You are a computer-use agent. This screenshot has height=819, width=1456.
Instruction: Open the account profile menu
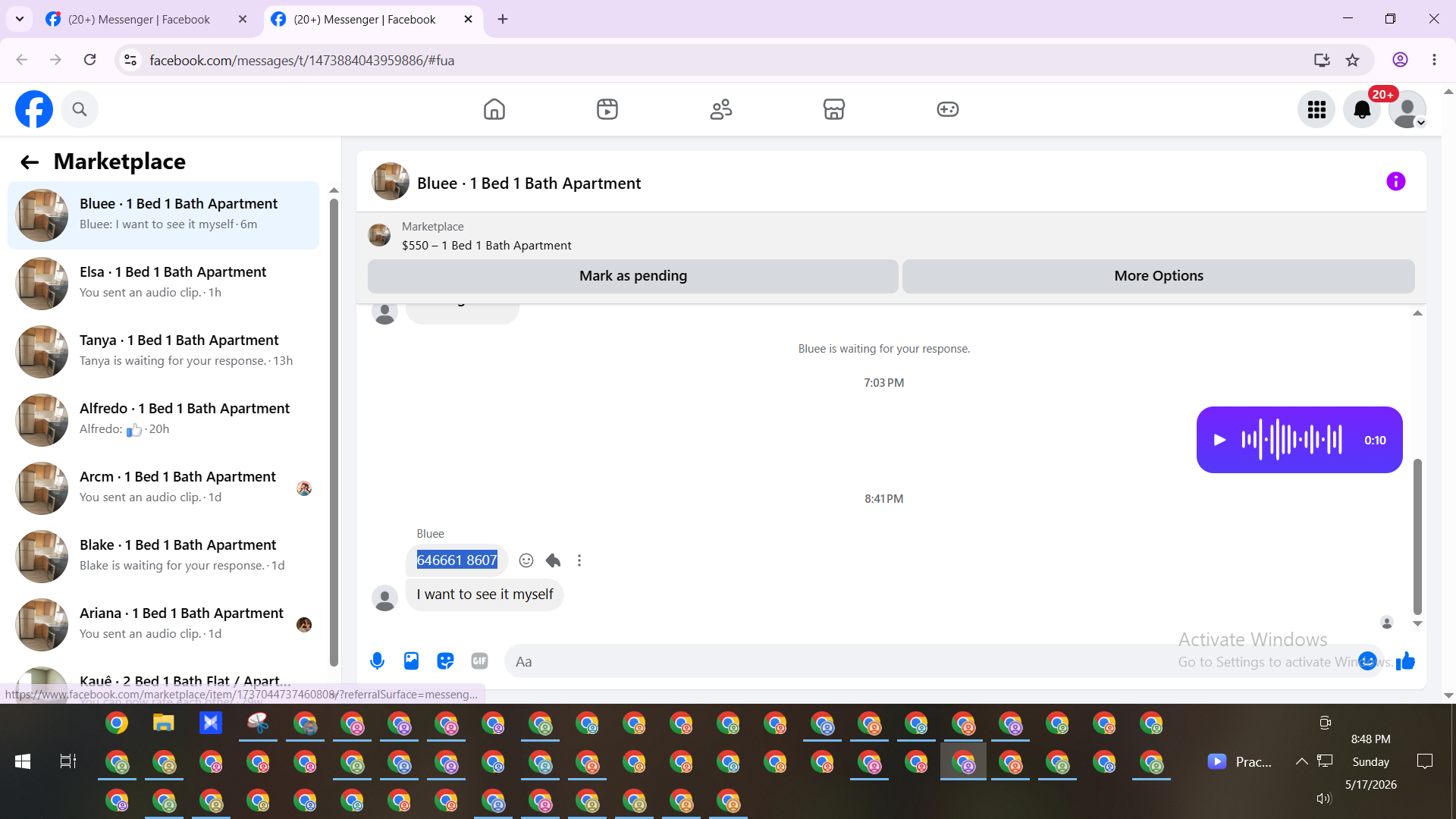click(x=1407, y=110)
